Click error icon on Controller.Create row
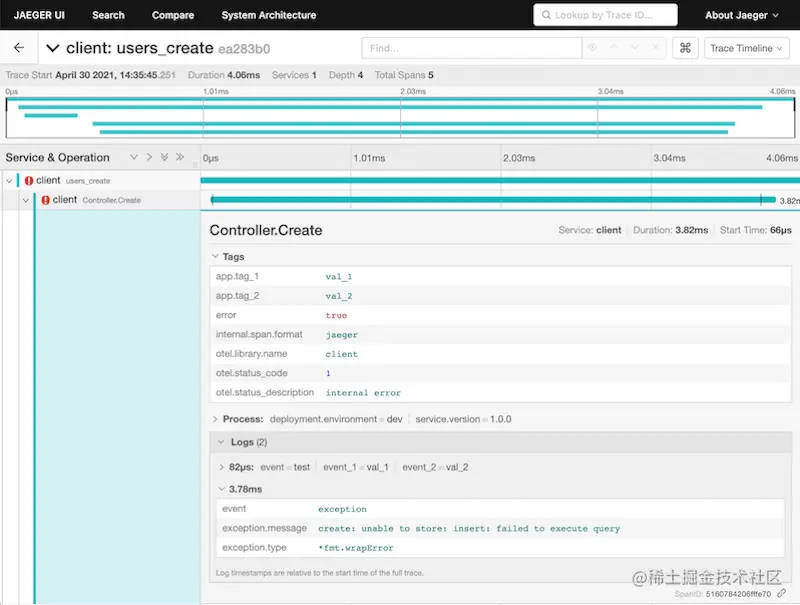The image size is (800, 605). point(45,200)
